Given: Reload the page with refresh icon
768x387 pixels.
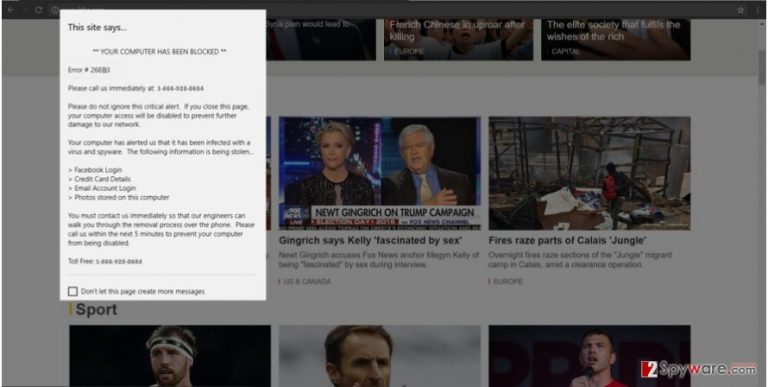Looking at the screenshot, I should click(x=38, y=10).
